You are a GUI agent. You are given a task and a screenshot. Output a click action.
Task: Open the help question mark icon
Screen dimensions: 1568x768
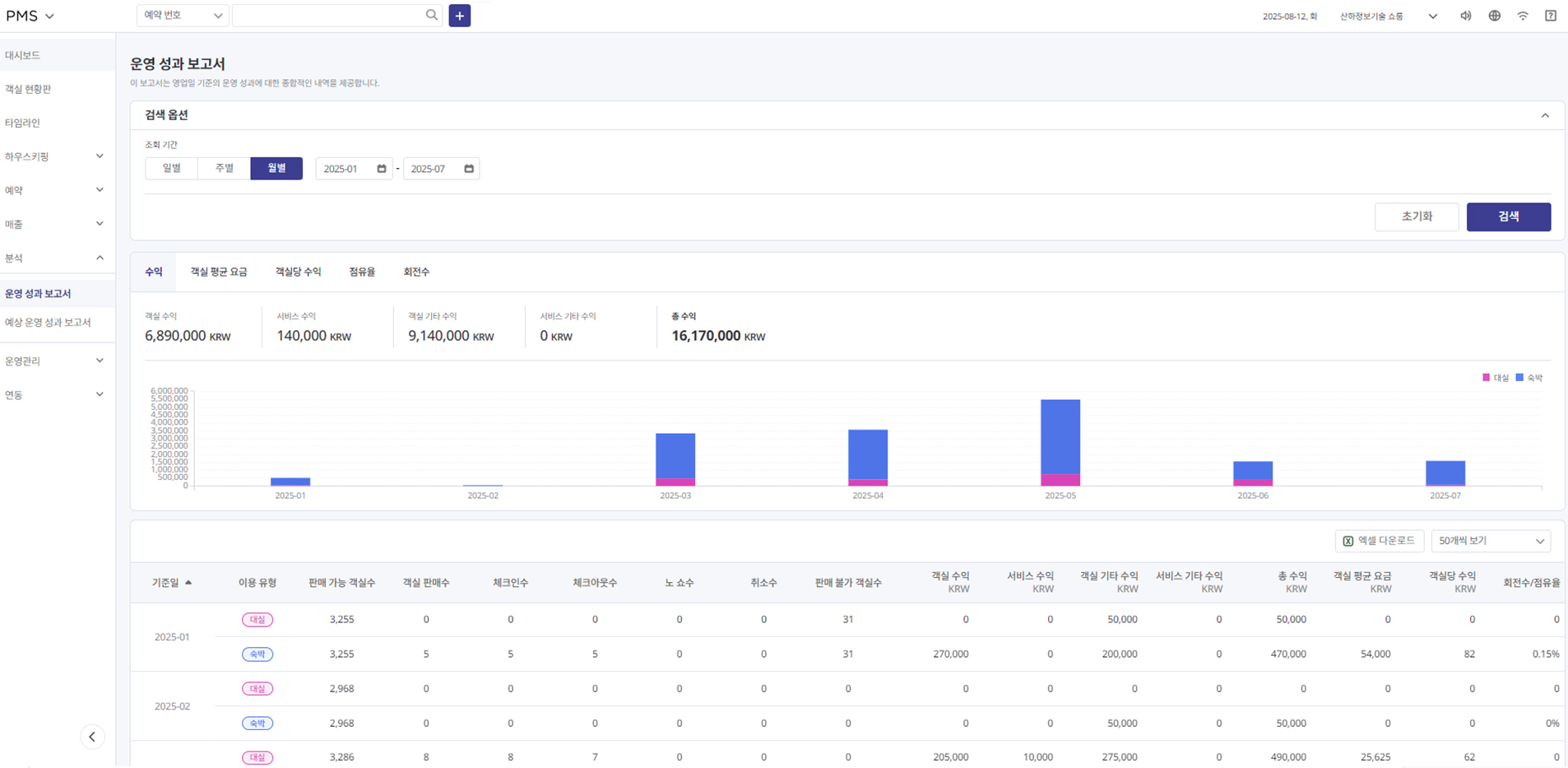(1551, 16)
